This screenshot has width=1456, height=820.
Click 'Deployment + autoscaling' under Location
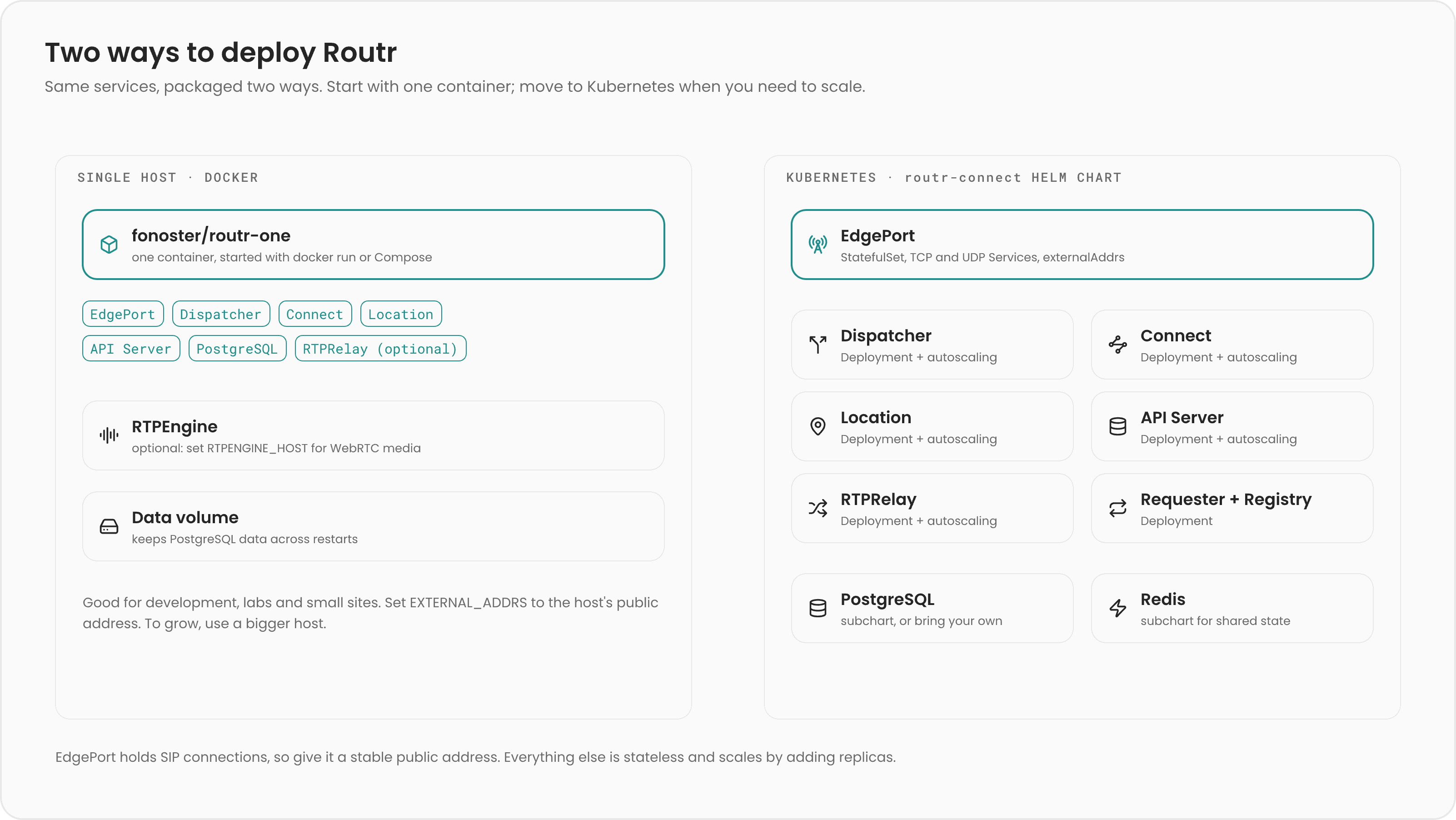[918, 440]
